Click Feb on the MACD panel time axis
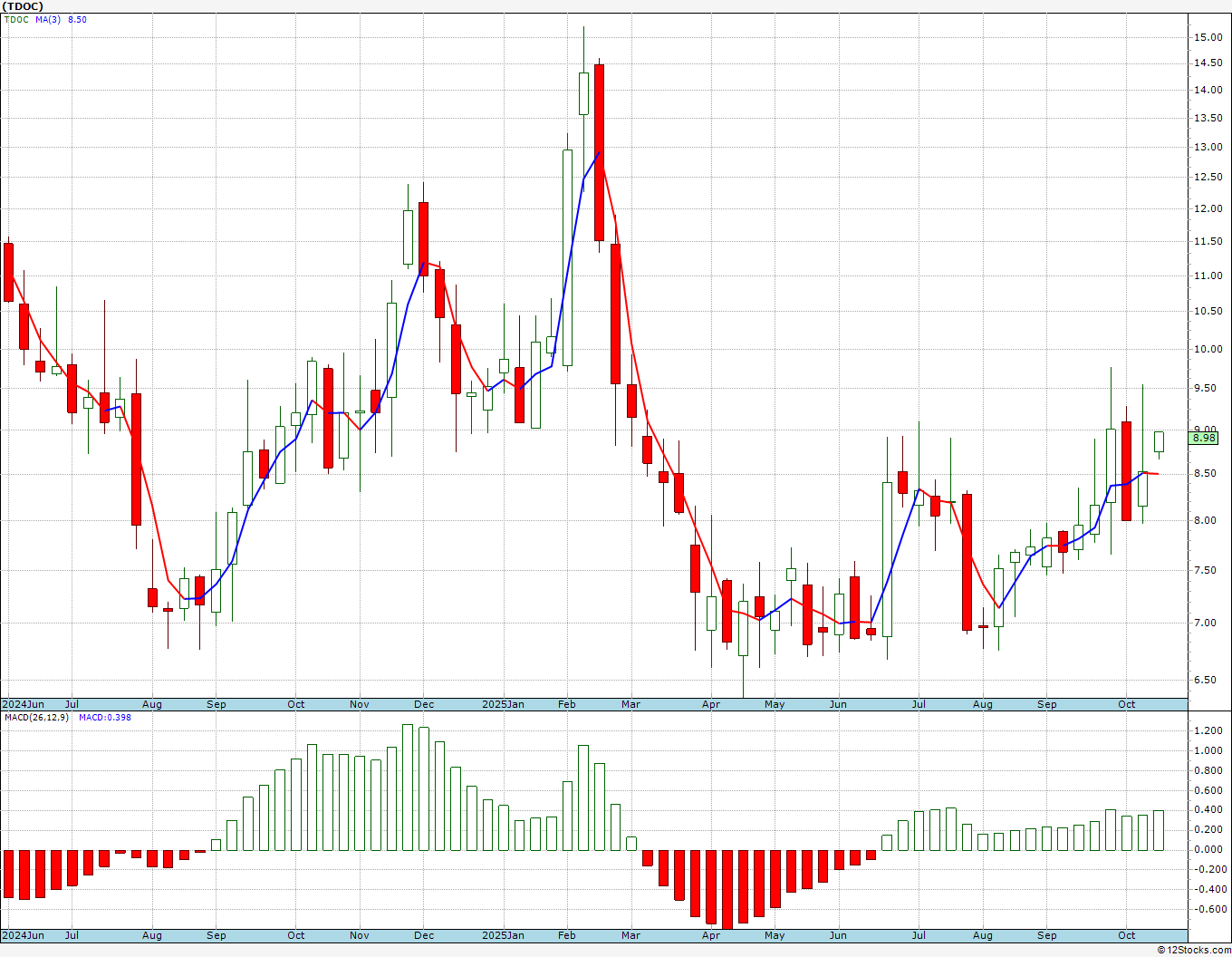The width and height of the screenshot is (1232, 957). pyautogui.click(x=567, y=935)
